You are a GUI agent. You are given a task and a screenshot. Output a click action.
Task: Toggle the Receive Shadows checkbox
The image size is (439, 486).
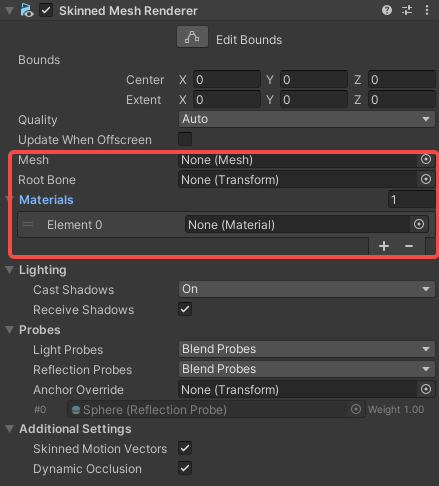tap(185, 309)
